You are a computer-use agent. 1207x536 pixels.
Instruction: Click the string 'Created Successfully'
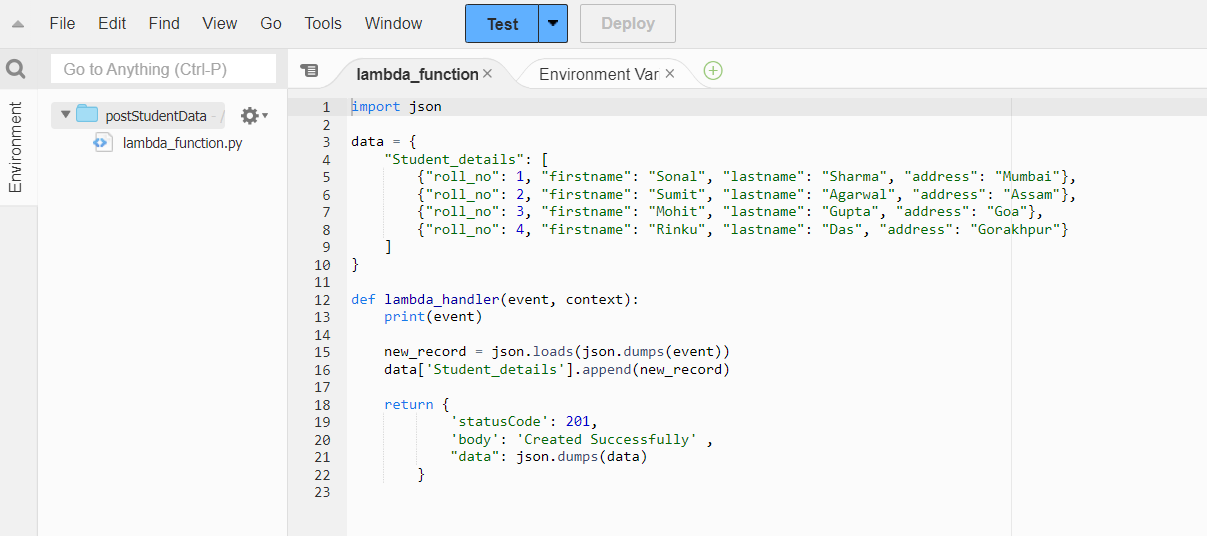click(x=608, y=440)
